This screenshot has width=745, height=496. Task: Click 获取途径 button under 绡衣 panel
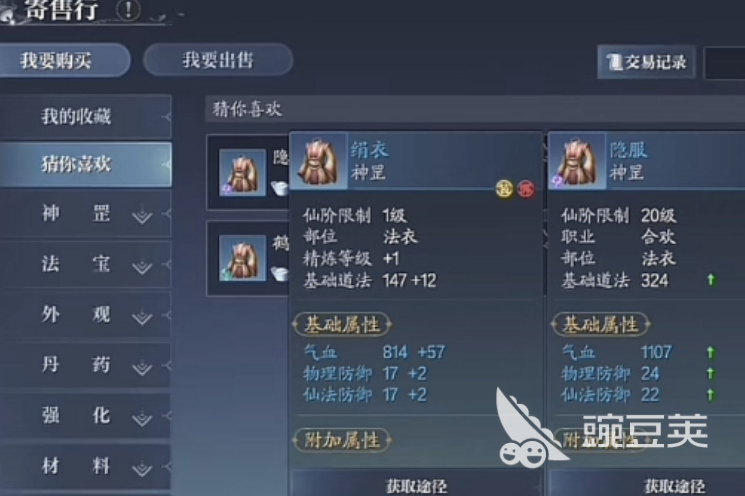tap(416, 486)
